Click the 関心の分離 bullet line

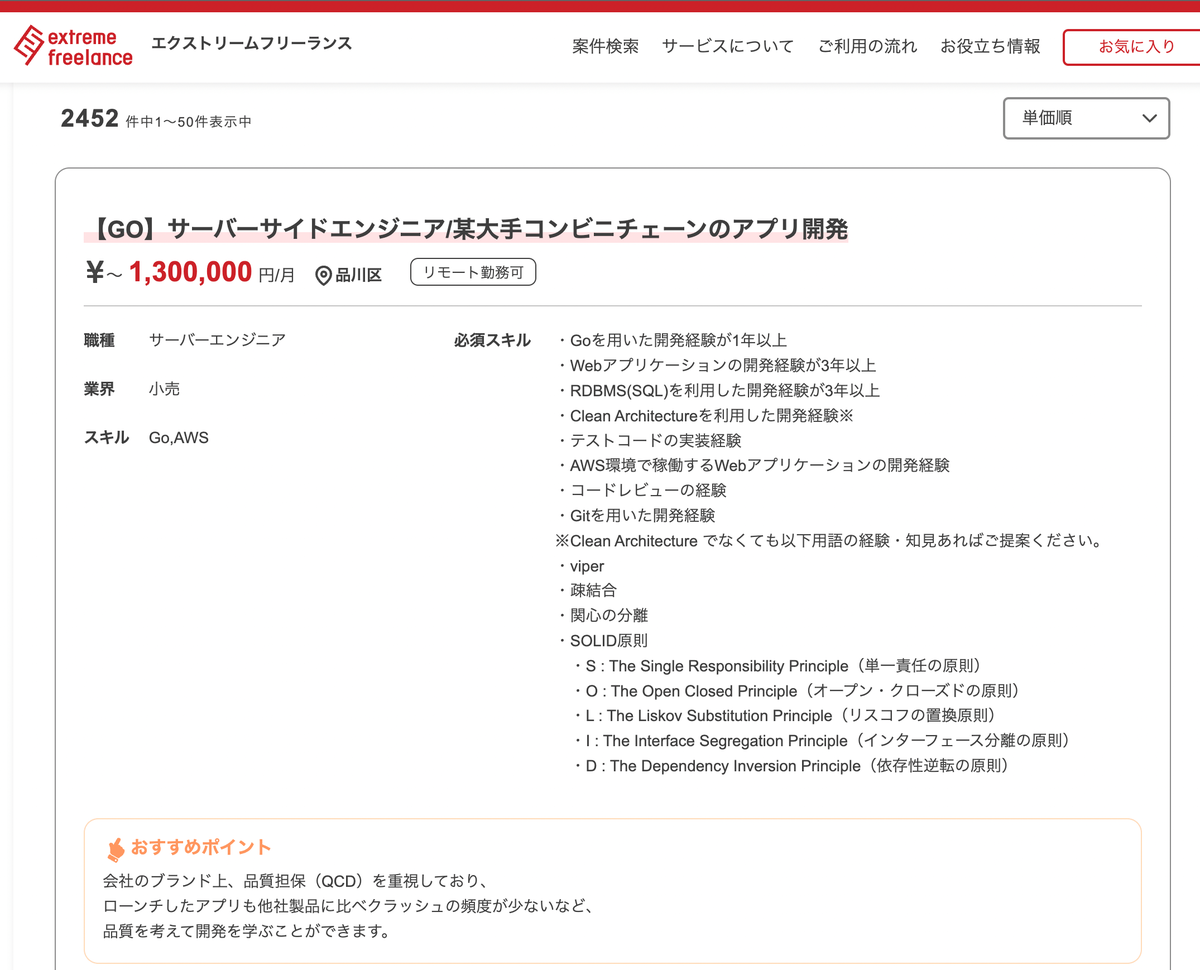click(x=602, y=616)
